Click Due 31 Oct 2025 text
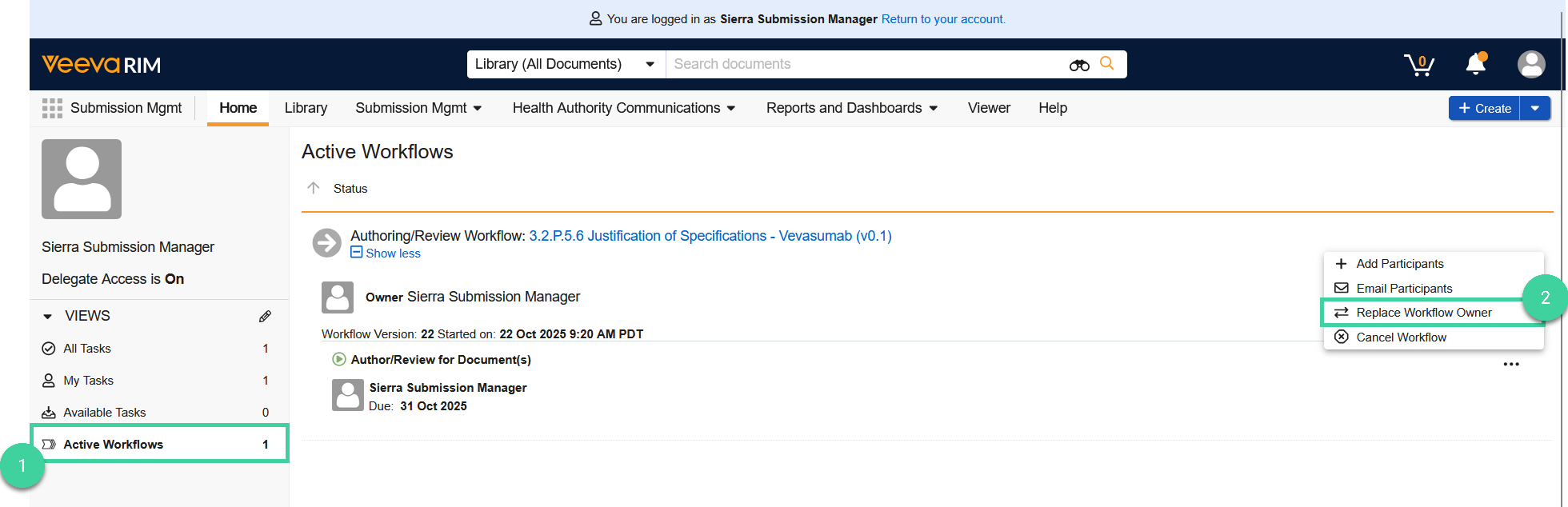The image size is (1568, 507). [418, 406]
